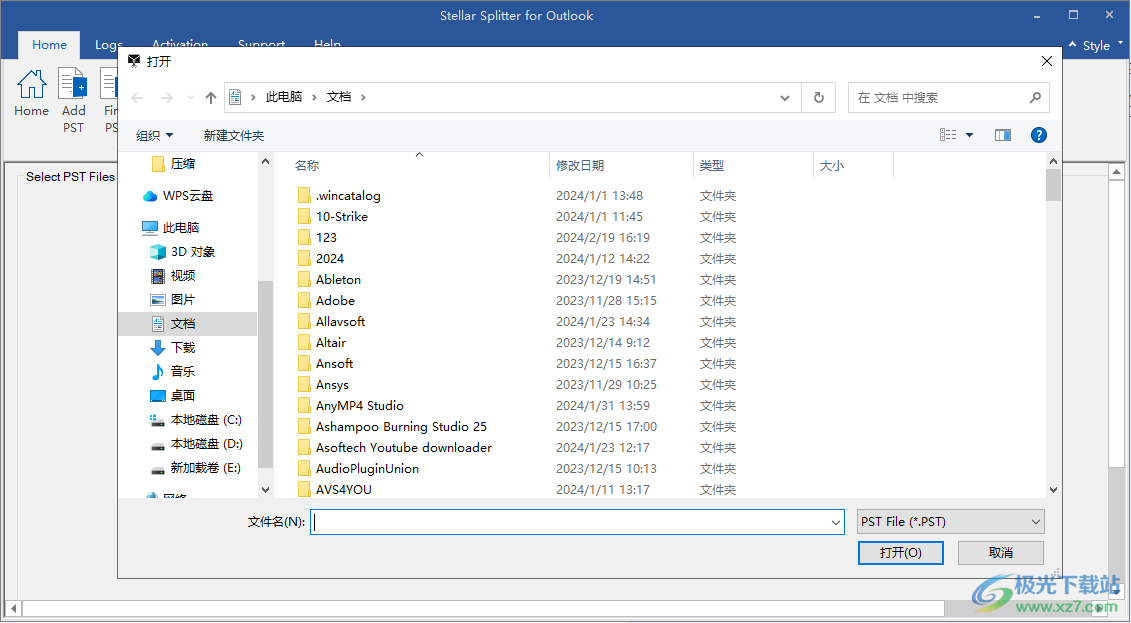
Task: Click the search magnifier in 文档 search box
Action: 1034,97
